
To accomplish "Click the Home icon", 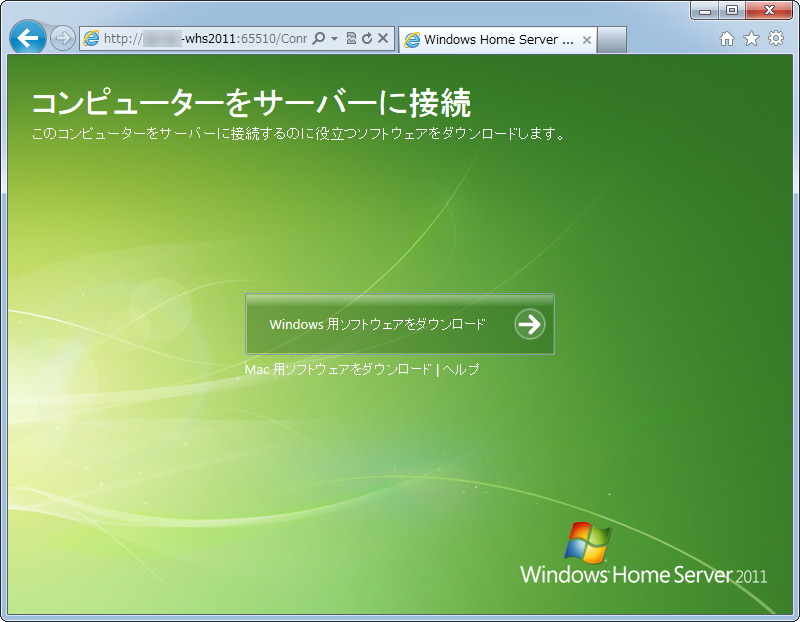I will point(729,38).
